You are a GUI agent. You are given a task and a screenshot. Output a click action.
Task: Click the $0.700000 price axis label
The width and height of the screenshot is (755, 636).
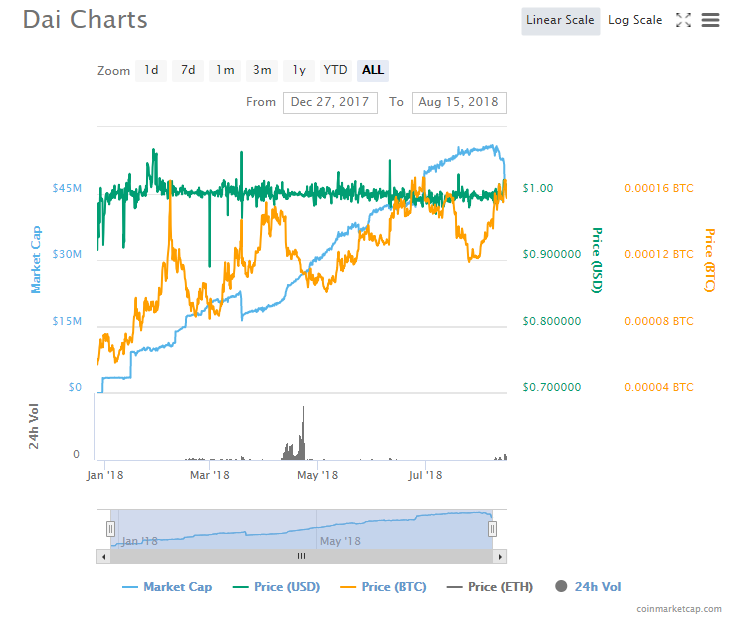[x=552, y=387]
